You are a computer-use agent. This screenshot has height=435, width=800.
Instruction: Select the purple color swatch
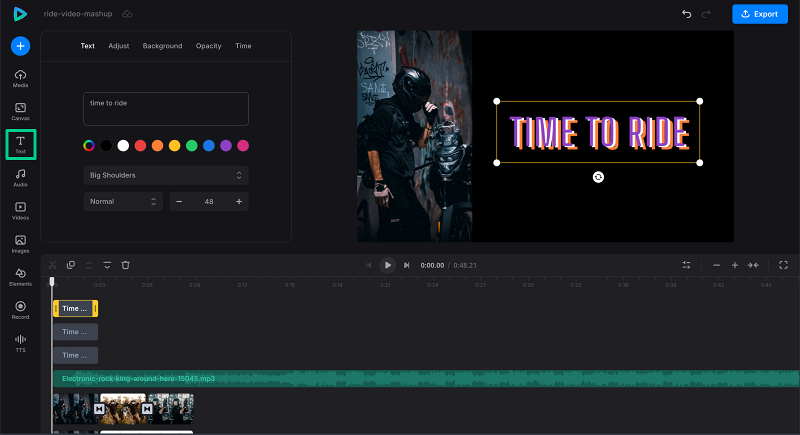pos(226,146)
